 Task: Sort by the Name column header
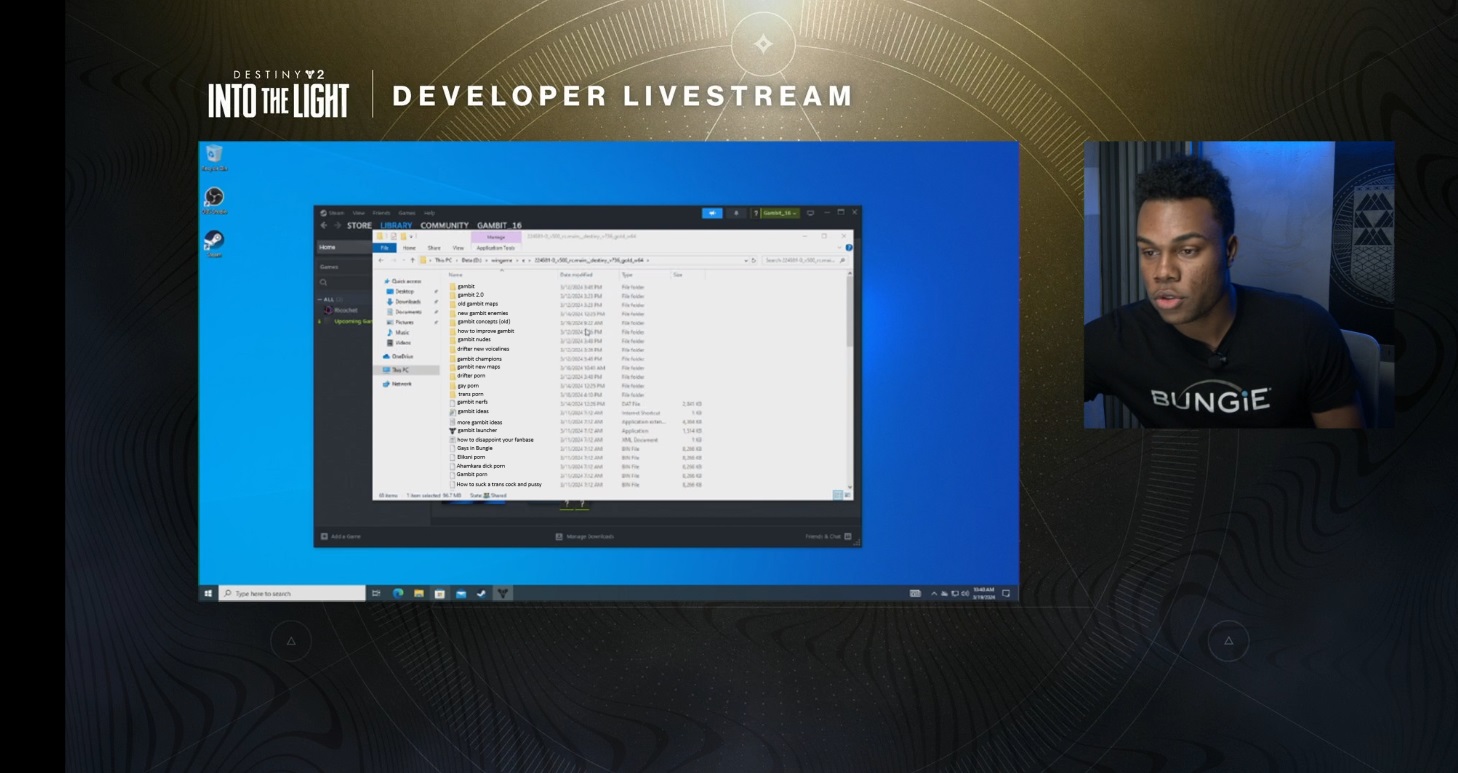pyautogui.click(x=456, y=274)
